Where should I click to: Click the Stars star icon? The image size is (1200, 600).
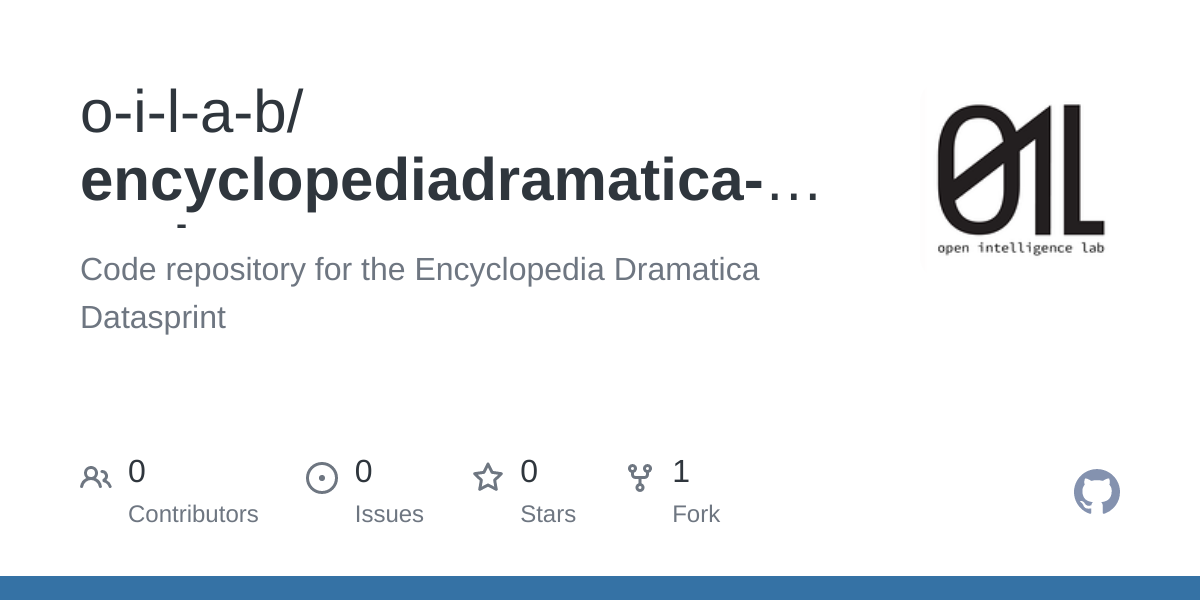tap(488, 478)
